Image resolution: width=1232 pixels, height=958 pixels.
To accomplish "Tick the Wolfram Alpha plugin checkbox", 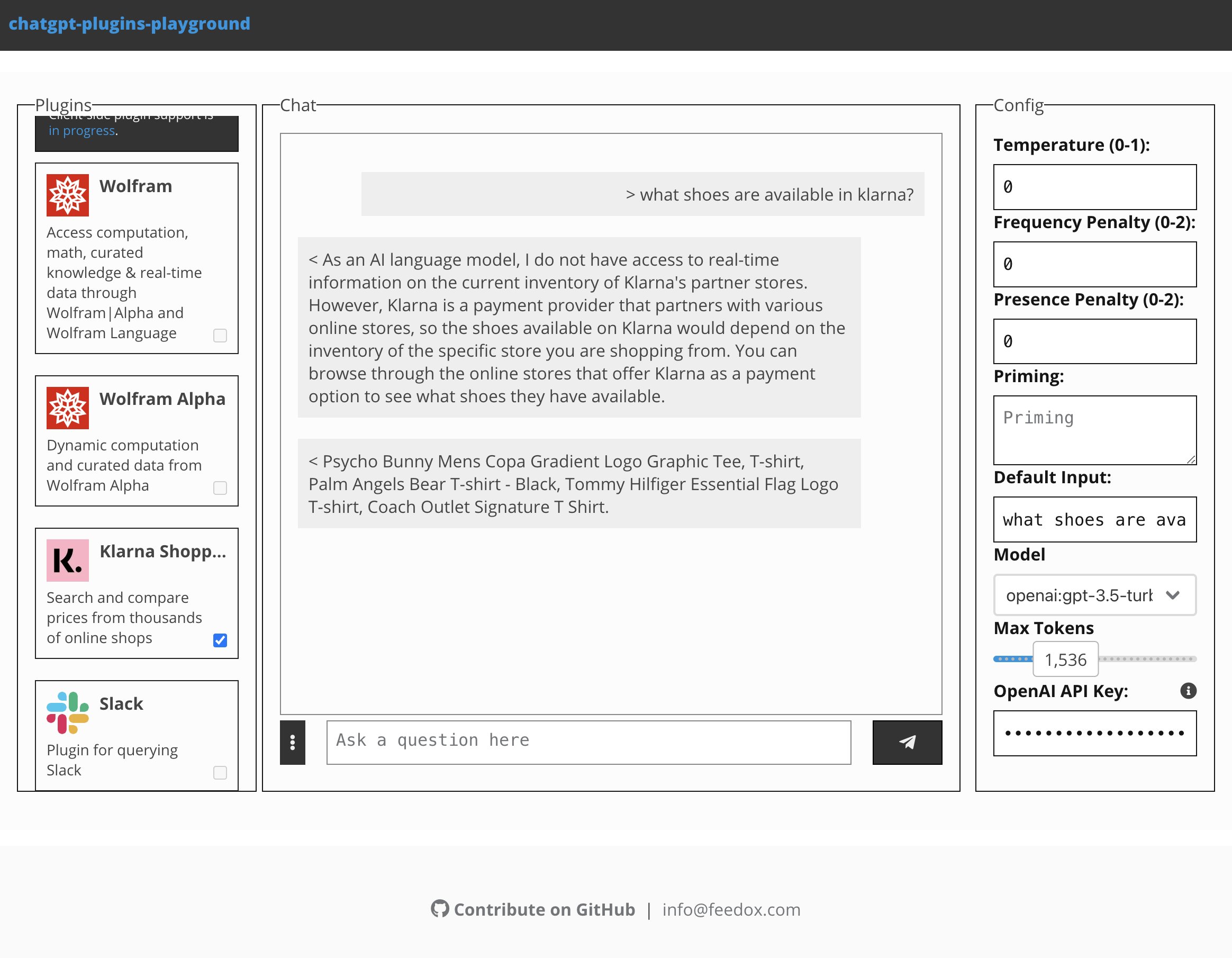I will pos(220,488).
